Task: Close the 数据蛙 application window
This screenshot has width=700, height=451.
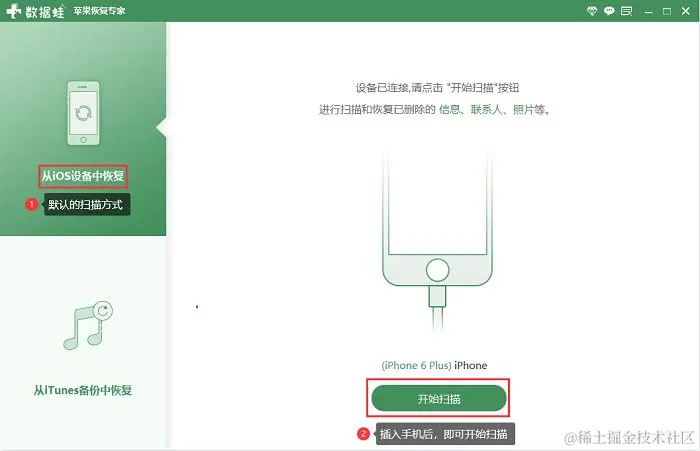Action: pyautogui.click(x=686, y=11)
